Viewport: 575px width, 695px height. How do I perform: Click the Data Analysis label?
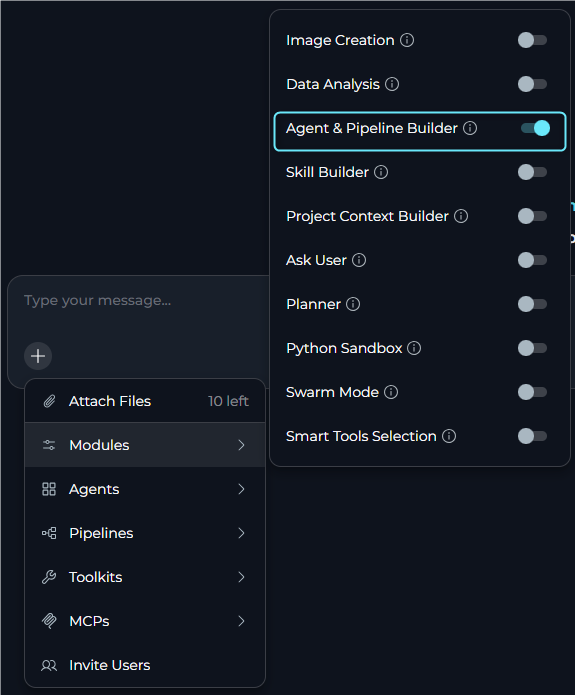[x=333, y=84]
